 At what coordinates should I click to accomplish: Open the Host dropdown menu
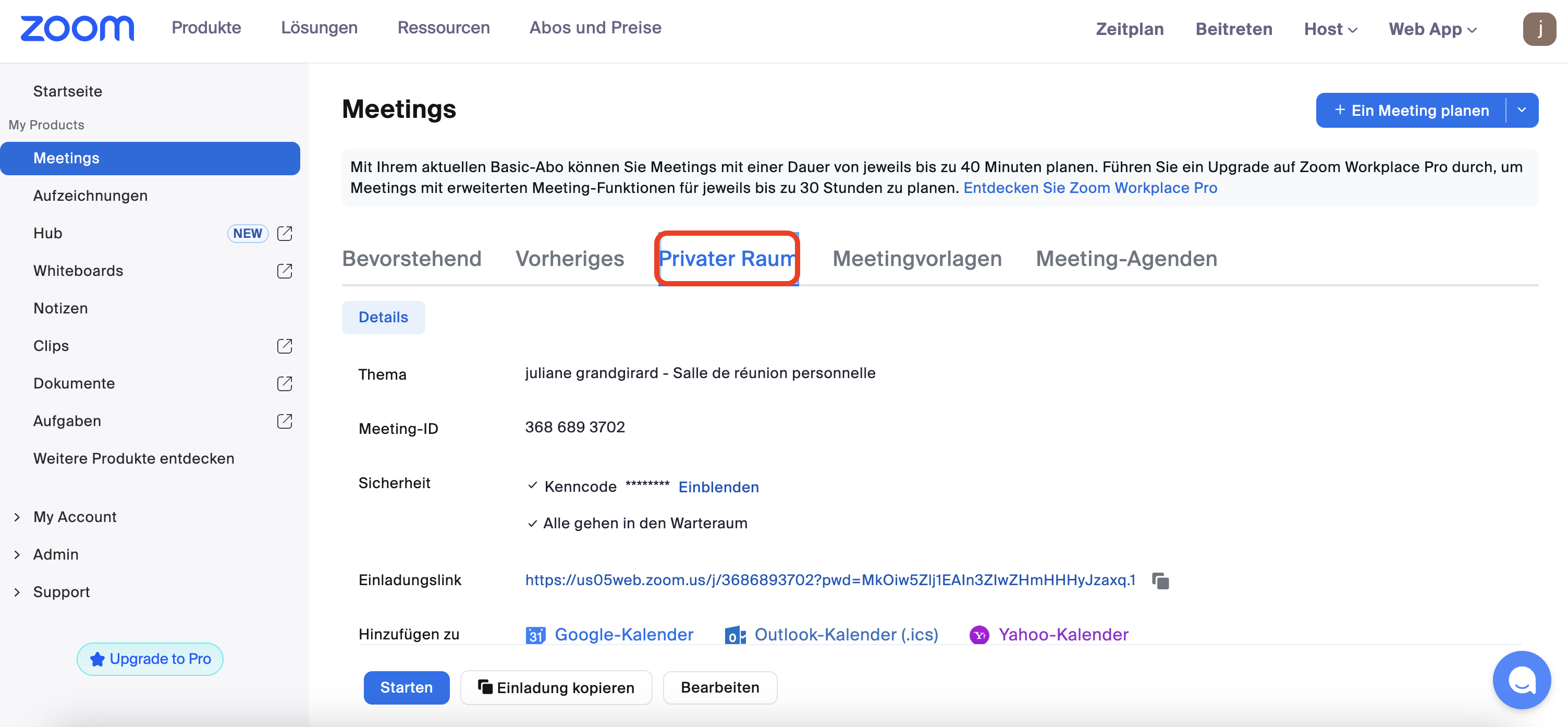1330,29
